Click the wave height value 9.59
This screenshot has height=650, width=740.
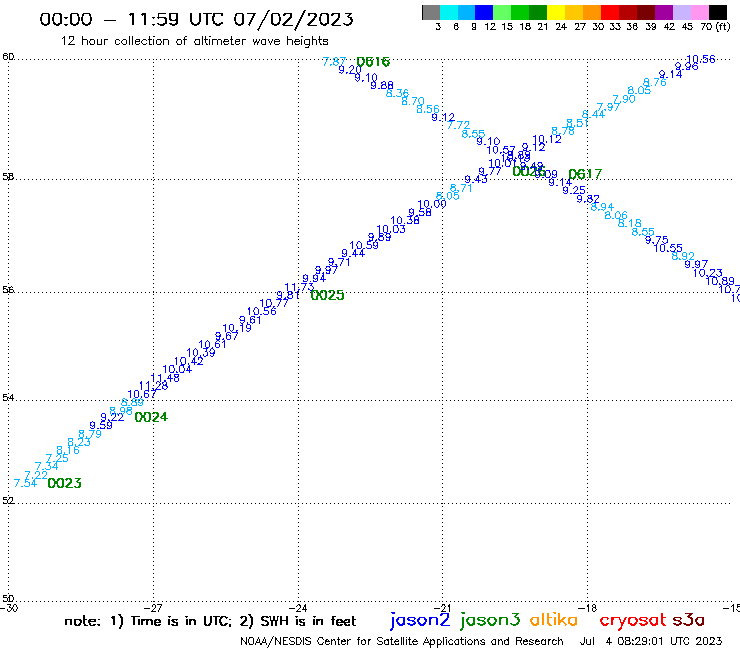tap(101, 426)
